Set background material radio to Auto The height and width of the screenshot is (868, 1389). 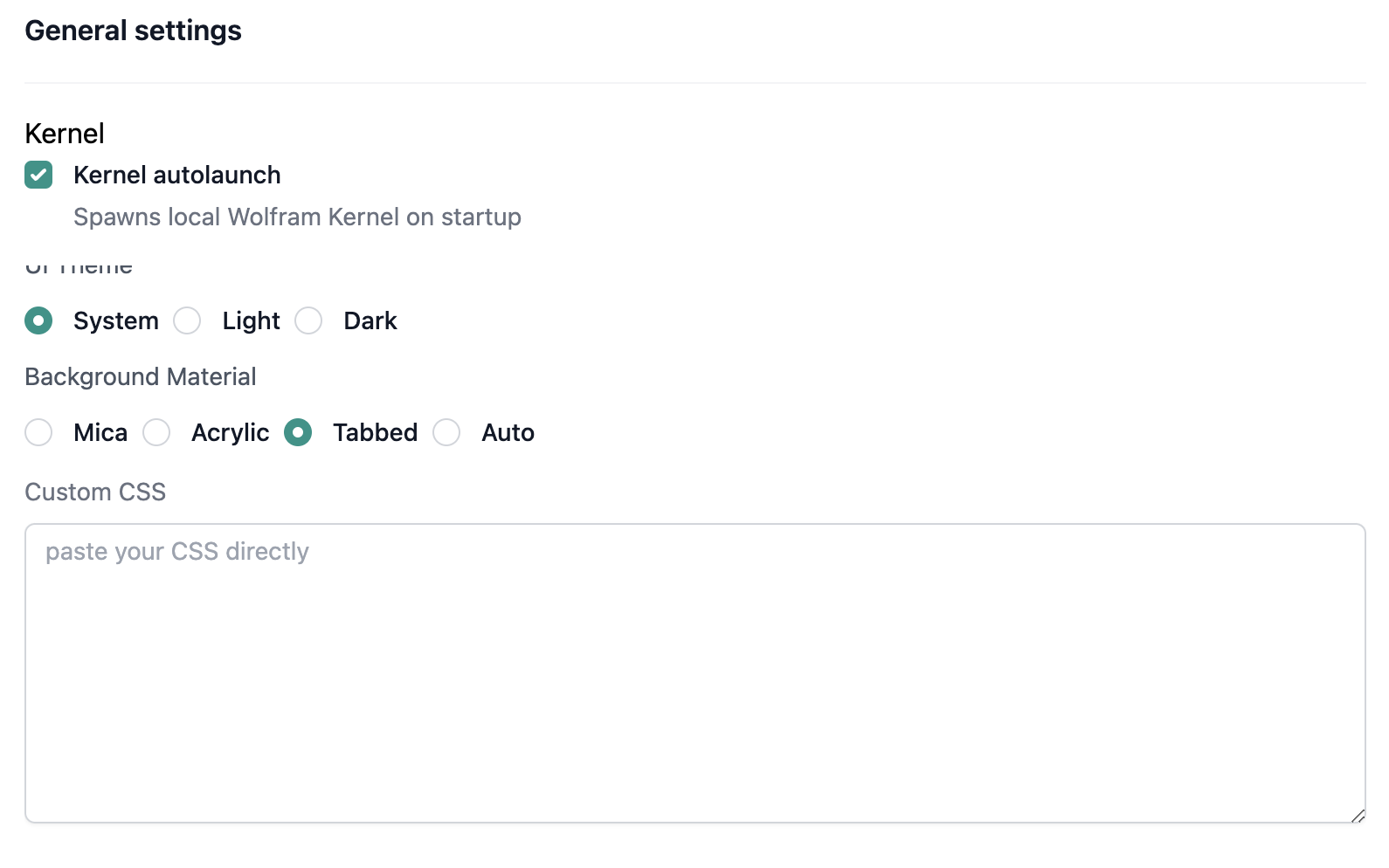tap(446, 432)
